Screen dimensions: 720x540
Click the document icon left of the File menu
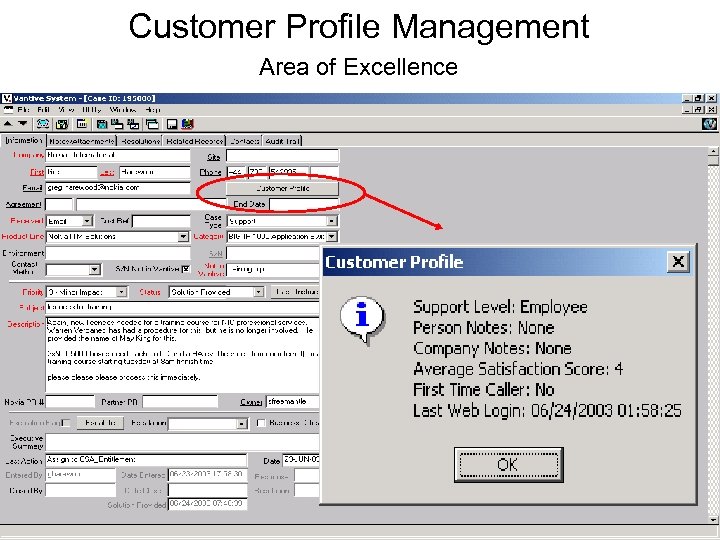pos(8,110)
